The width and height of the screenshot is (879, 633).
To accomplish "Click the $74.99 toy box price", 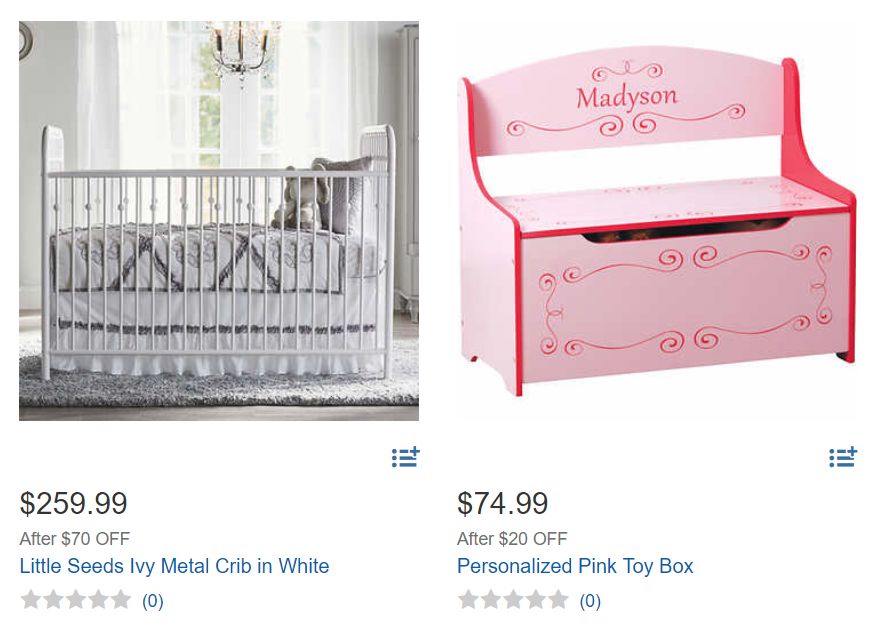I will point(502,503).
